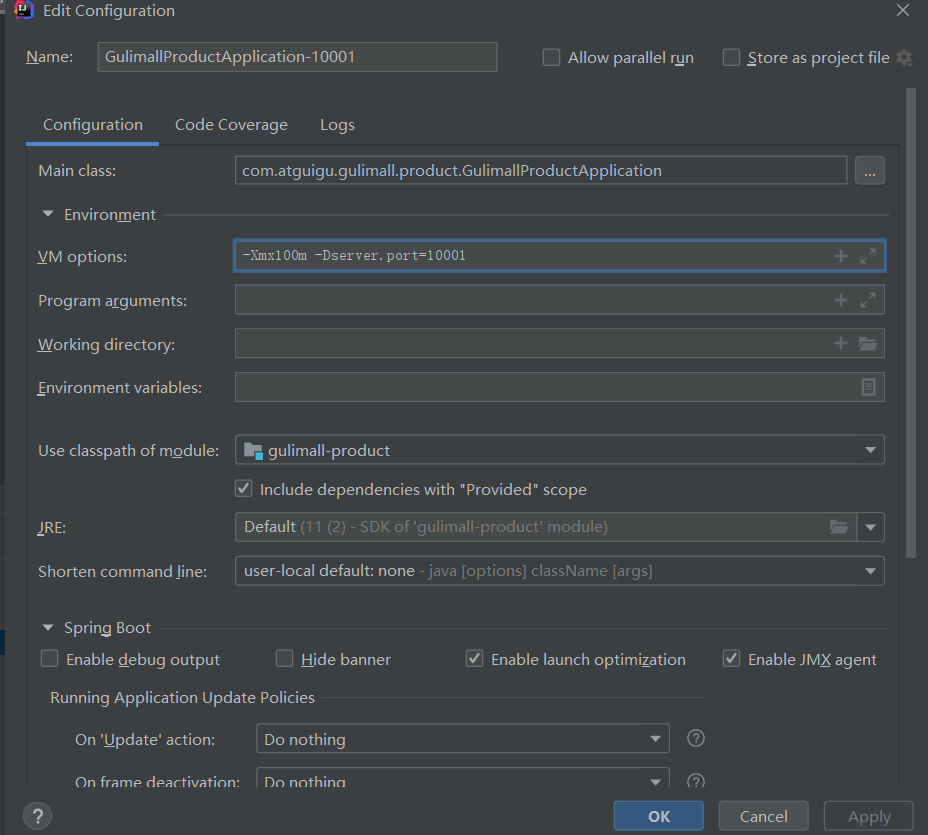Enable Allow parallel run checkbox
Viewport: 928px width, 835px height.
point(551,58)
